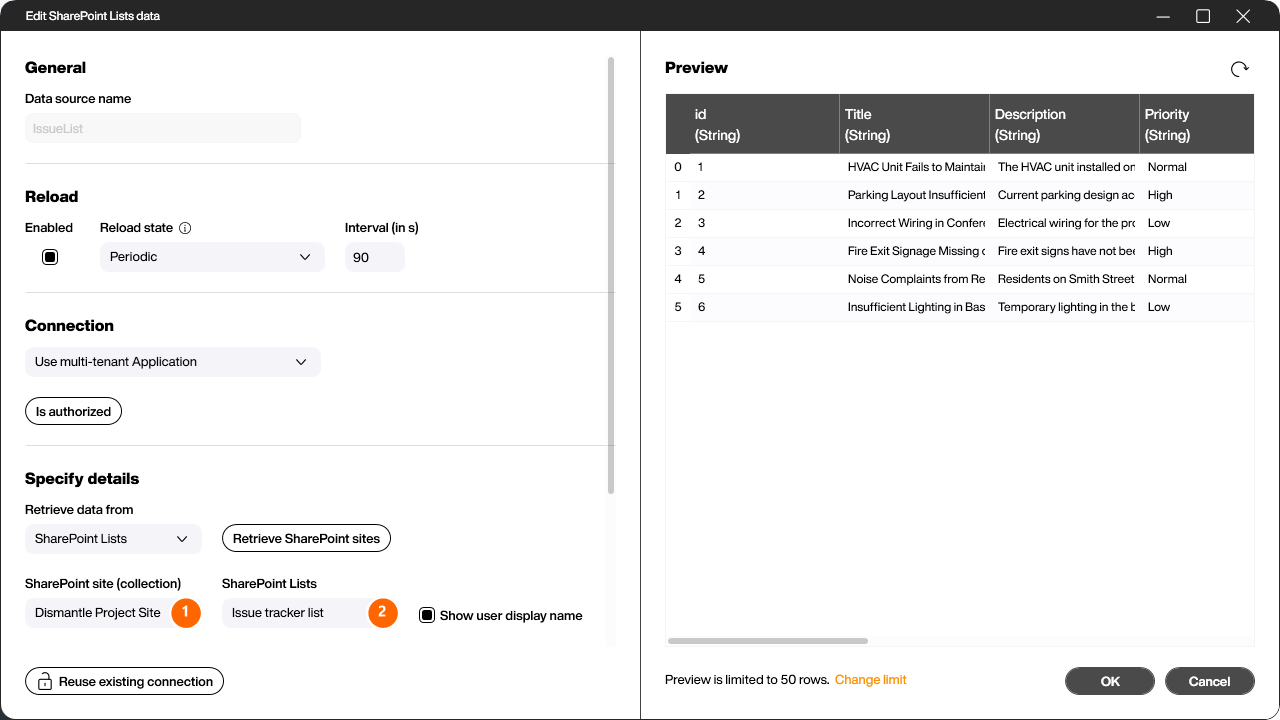This screenshot has height=720, width=1280.
Task: Click the Is authorized button
Action: tap(73, 411)
